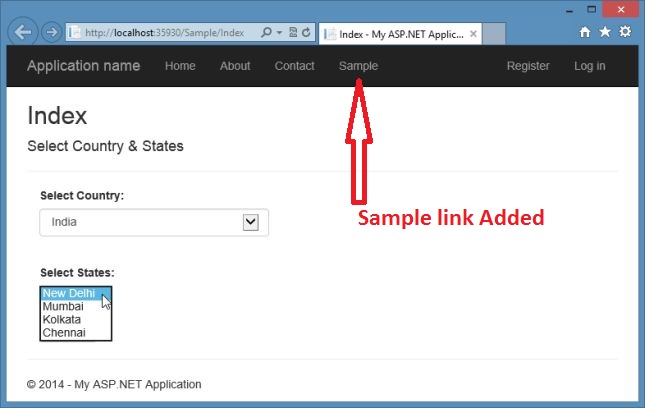Click the © 2014 - My ASP.NET Application footer
The height and width of the screenshot is (408, 645).
tap(114, 385)
